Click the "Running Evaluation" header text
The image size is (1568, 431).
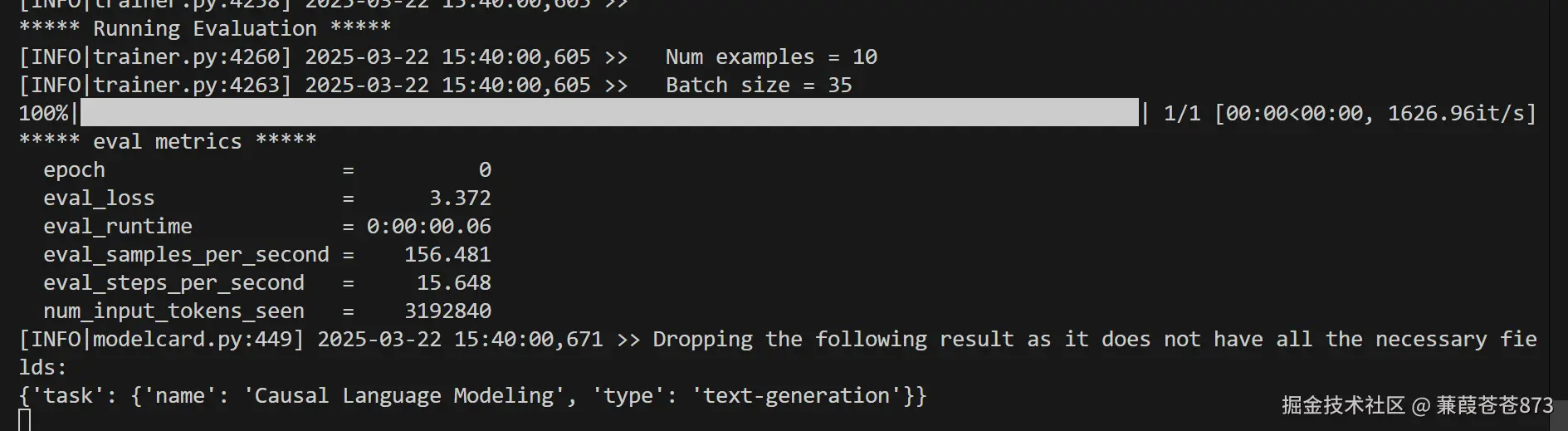pos(204,29)
